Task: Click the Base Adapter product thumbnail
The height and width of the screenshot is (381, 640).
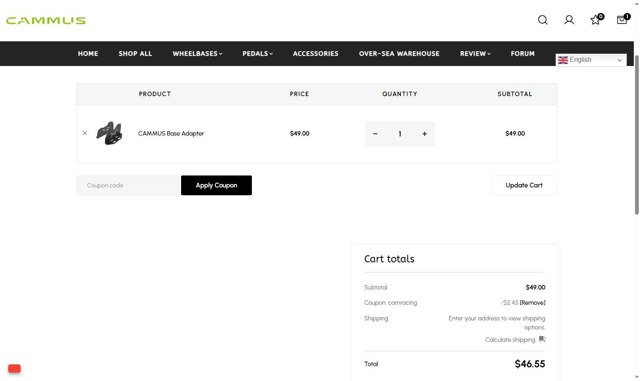Action: pyautogui.click(x=109, y=133)
